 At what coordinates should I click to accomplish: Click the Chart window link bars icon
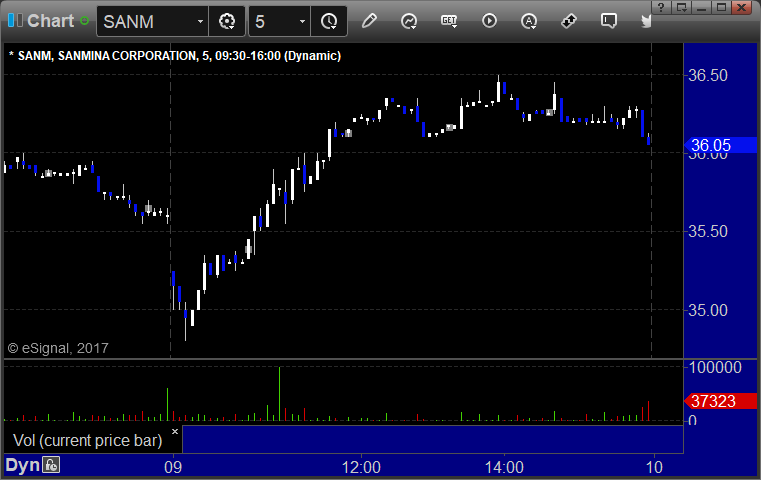[15, 20]
